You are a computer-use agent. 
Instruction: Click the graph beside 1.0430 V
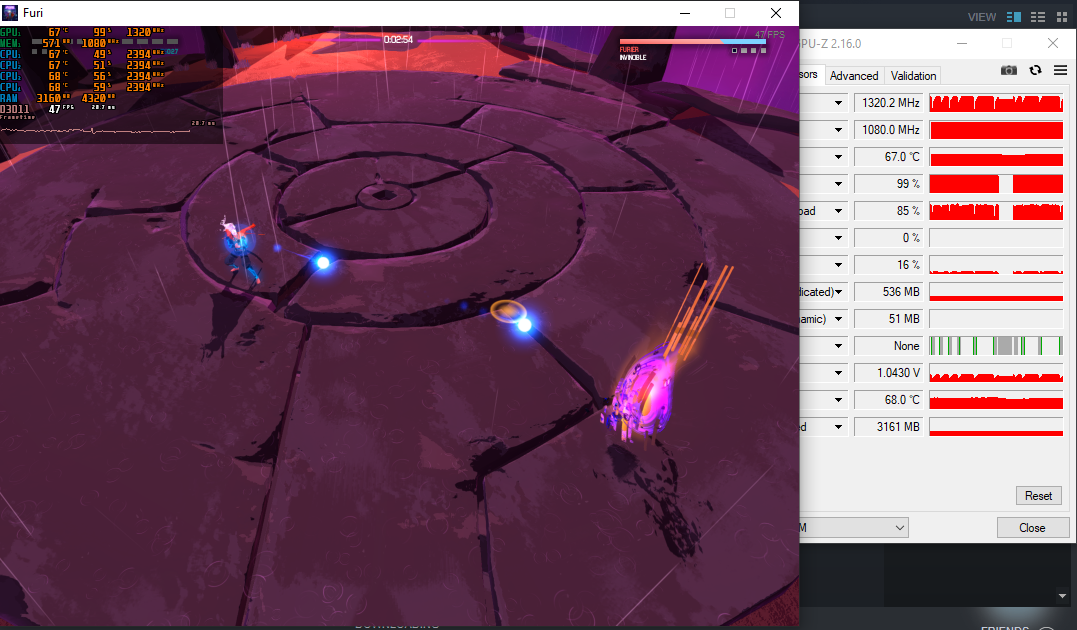(x=996, y=373)
